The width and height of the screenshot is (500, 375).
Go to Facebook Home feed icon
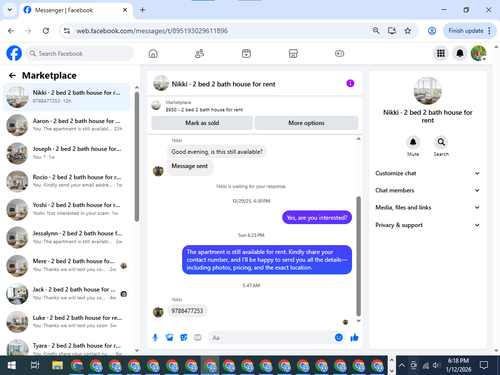pos(153,53)
